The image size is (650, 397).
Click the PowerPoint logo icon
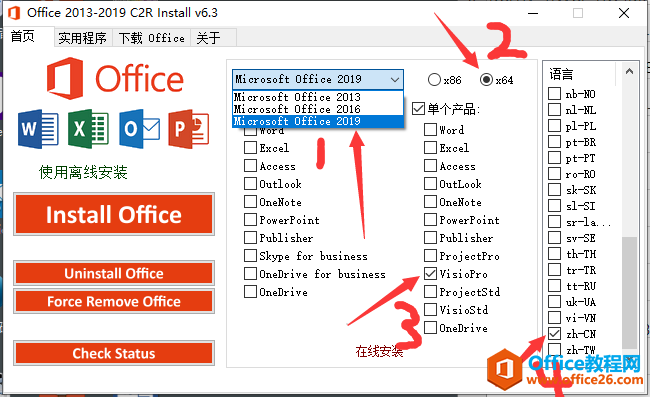(189, 129)
